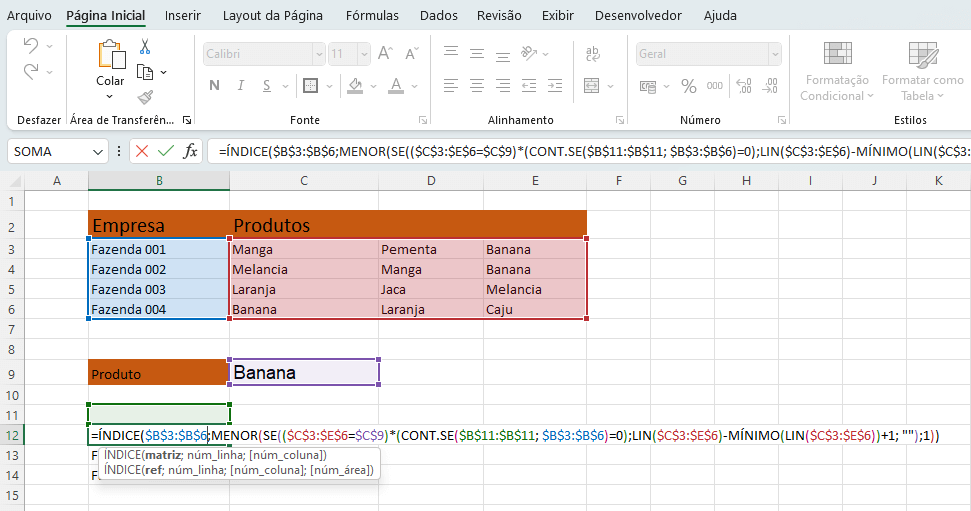Open Alinhamento dialog launcher
971x511 pixels.
(620, 120)
